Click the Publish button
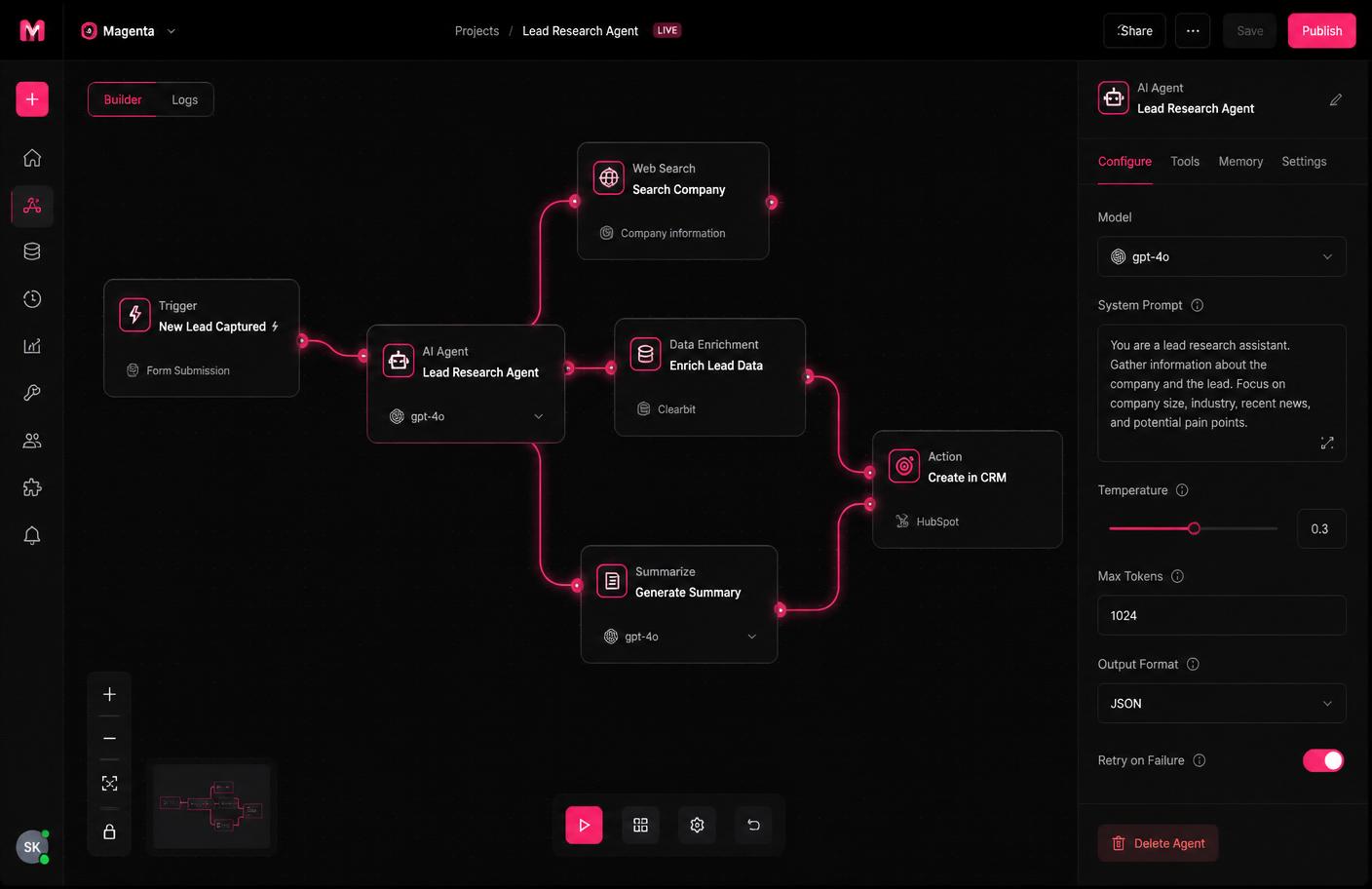 1322,31
